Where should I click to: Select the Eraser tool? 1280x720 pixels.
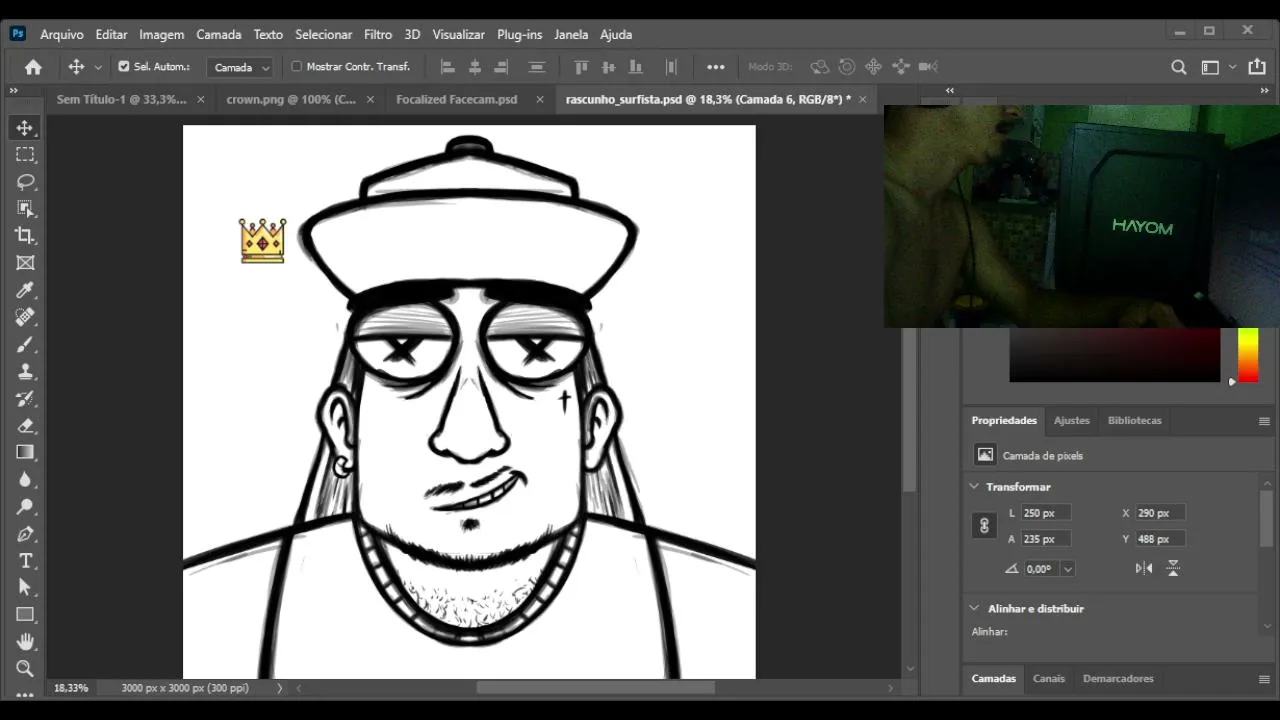(x=25, y=425)
